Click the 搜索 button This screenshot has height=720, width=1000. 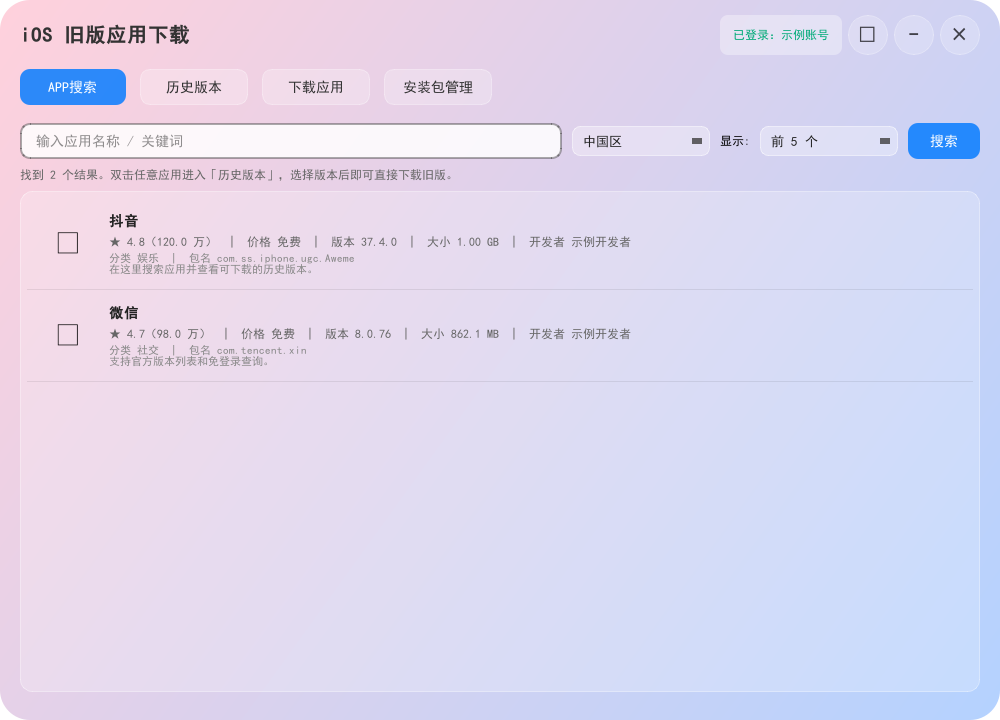point(944,141)
